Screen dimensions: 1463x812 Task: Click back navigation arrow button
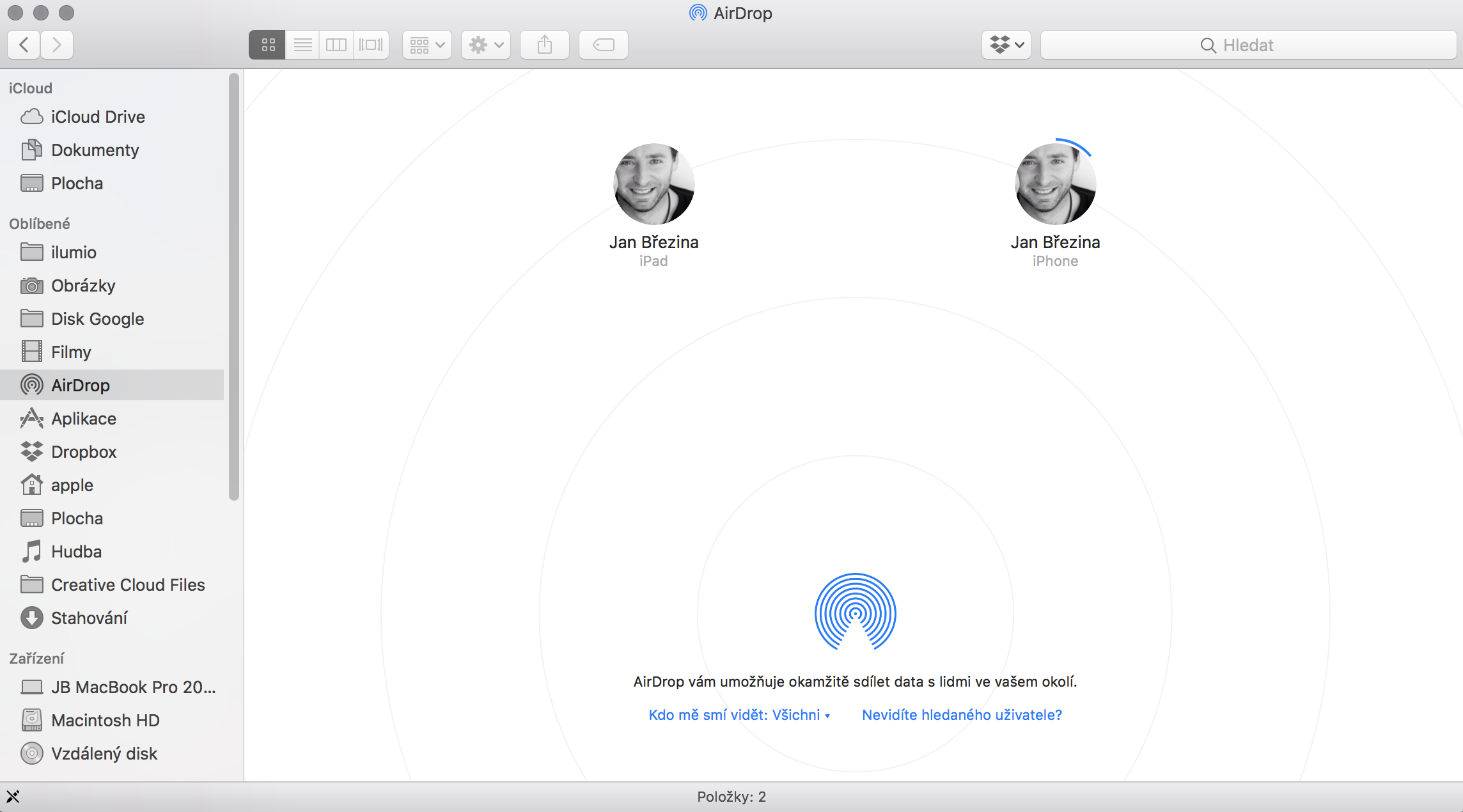coord(25,44)
